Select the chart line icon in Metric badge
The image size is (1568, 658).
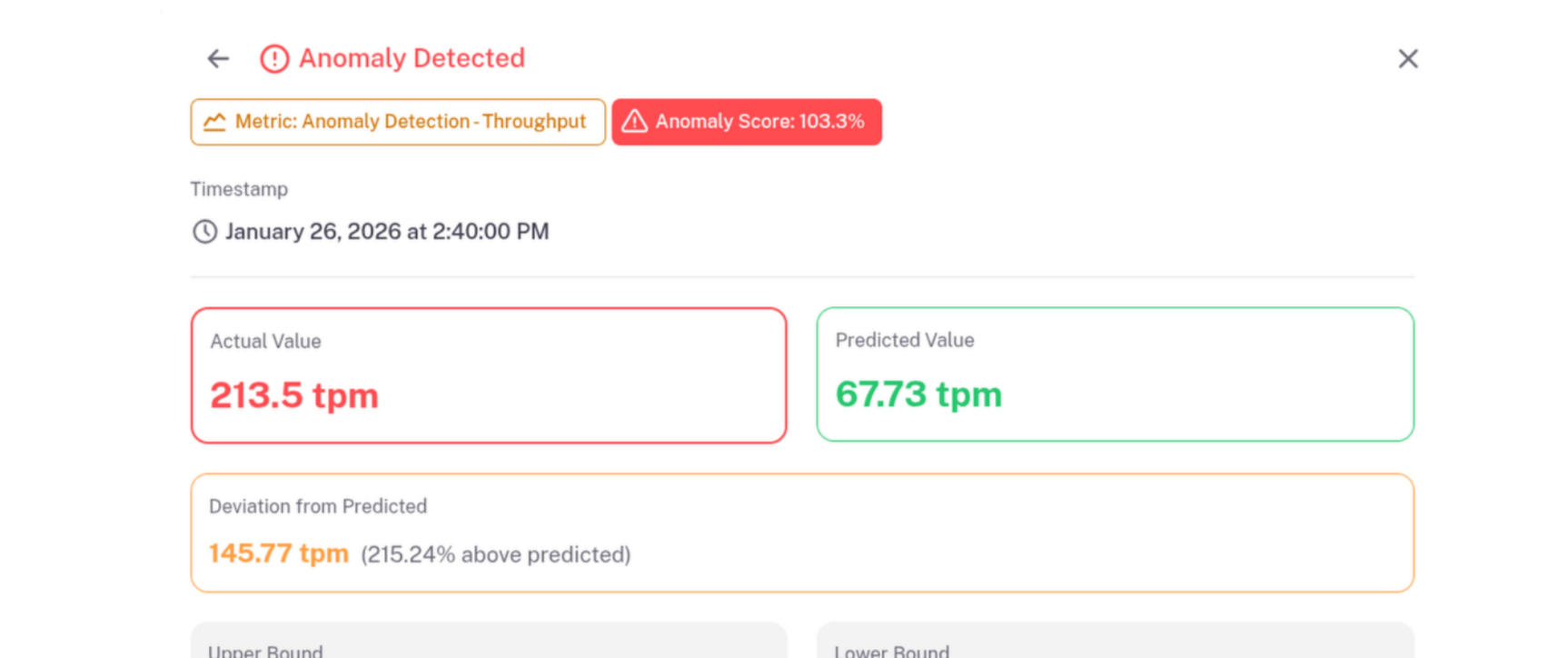[214, 121]
